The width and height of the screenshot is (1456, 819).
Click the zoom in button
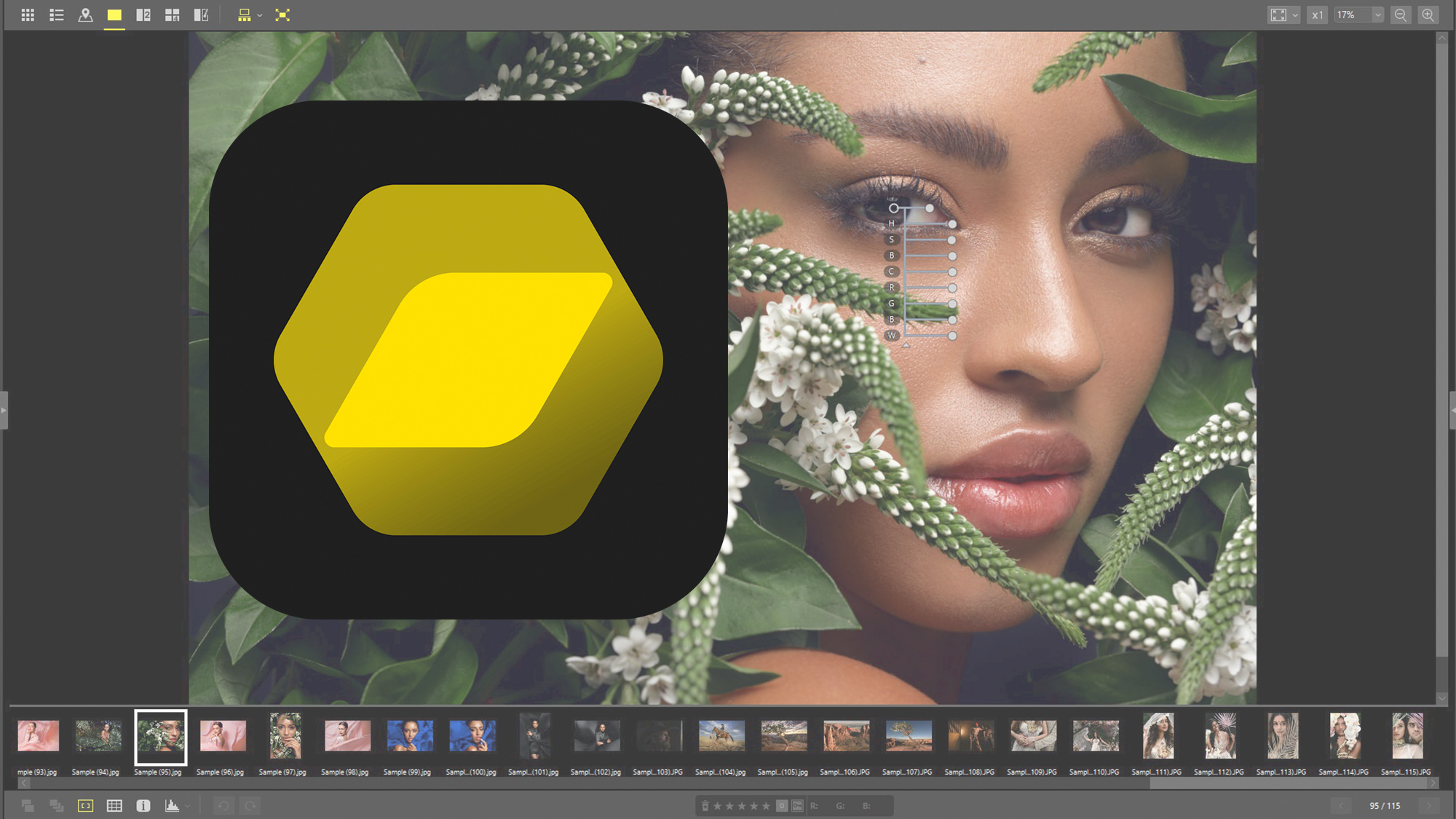[x=1428, y=15]
